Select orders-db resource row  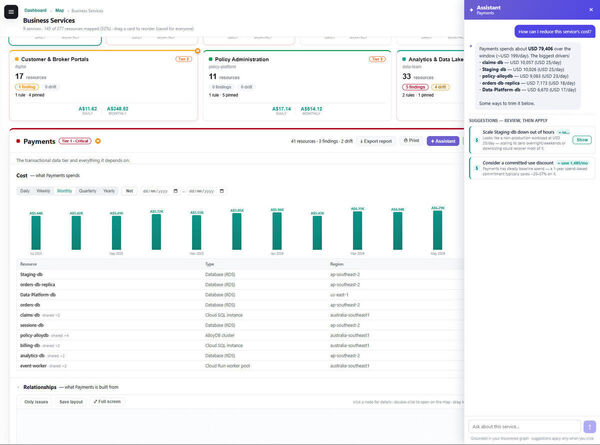[240, 305]
